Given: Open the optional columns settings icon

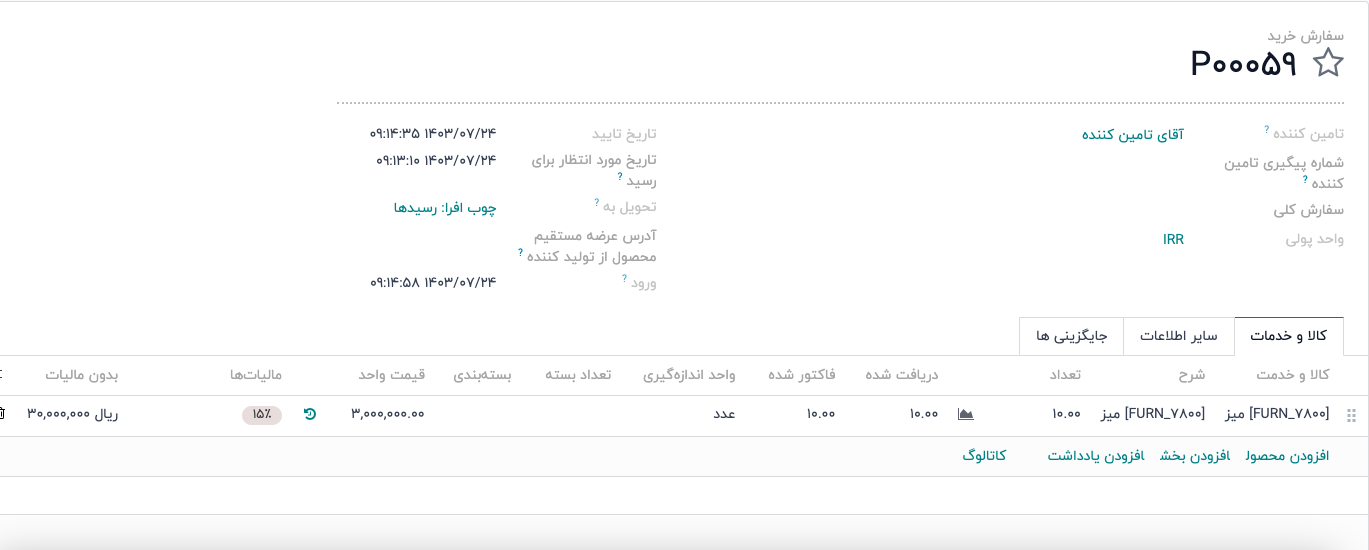Looking at the screenshot, I should pyautogui.click(x=3, y=375).
